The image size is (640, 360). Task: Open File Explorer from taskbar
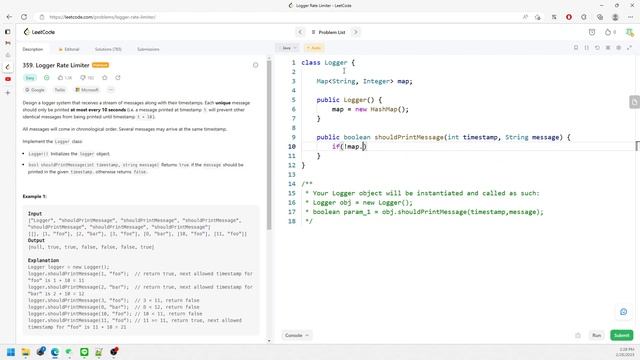pyautogui.click(x=25, y=352)
